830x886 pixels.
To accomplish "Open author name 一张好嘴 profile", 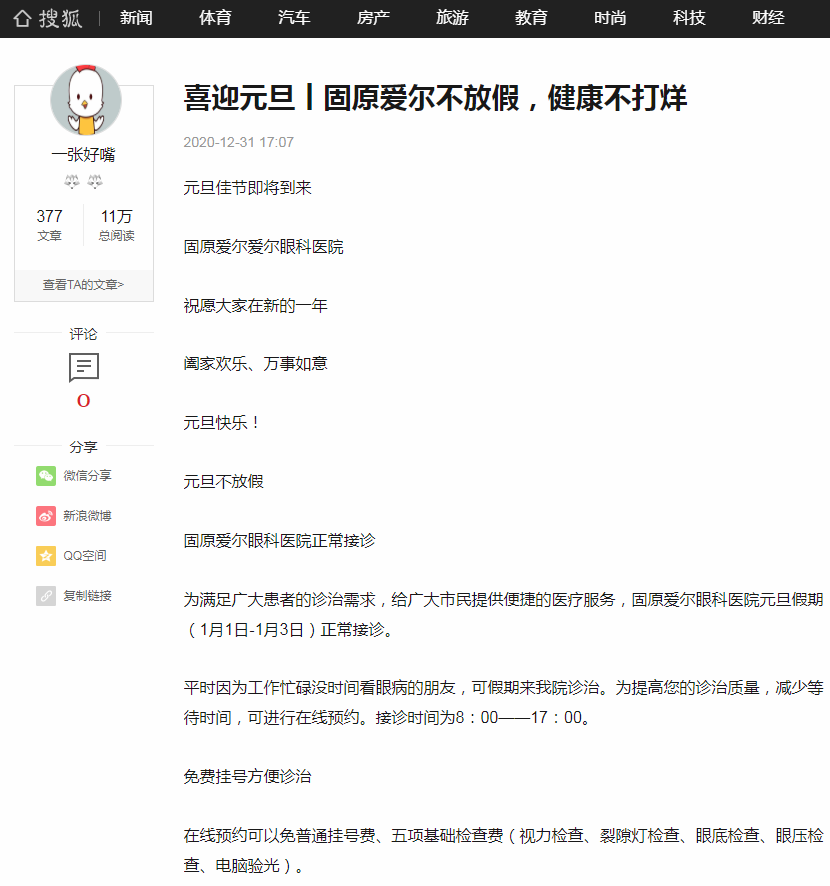I will pos(83,154).
